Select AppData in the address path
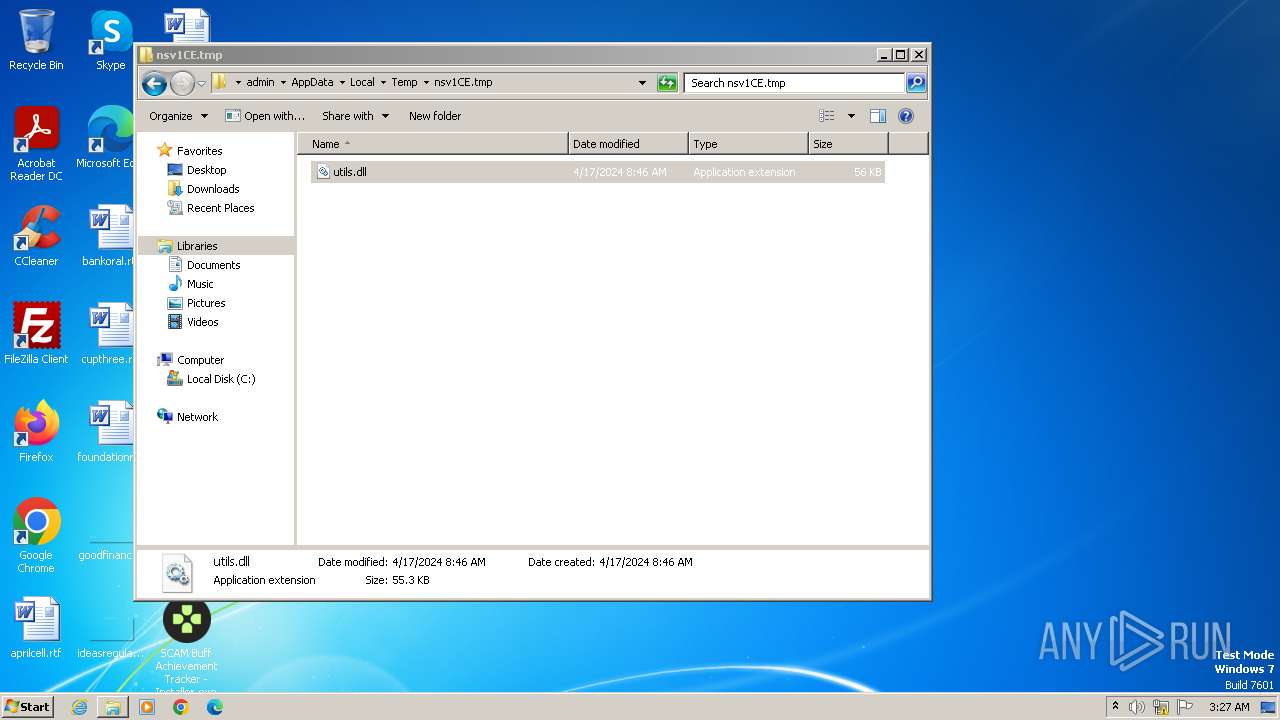 (312, 83)
